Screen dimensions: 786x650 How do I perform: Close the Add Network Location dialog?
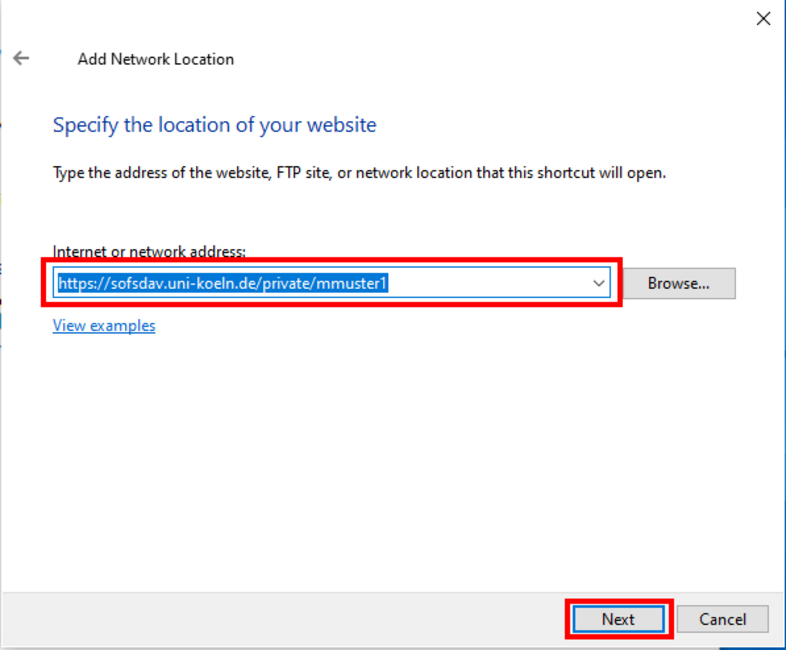[x=763, y=19]
